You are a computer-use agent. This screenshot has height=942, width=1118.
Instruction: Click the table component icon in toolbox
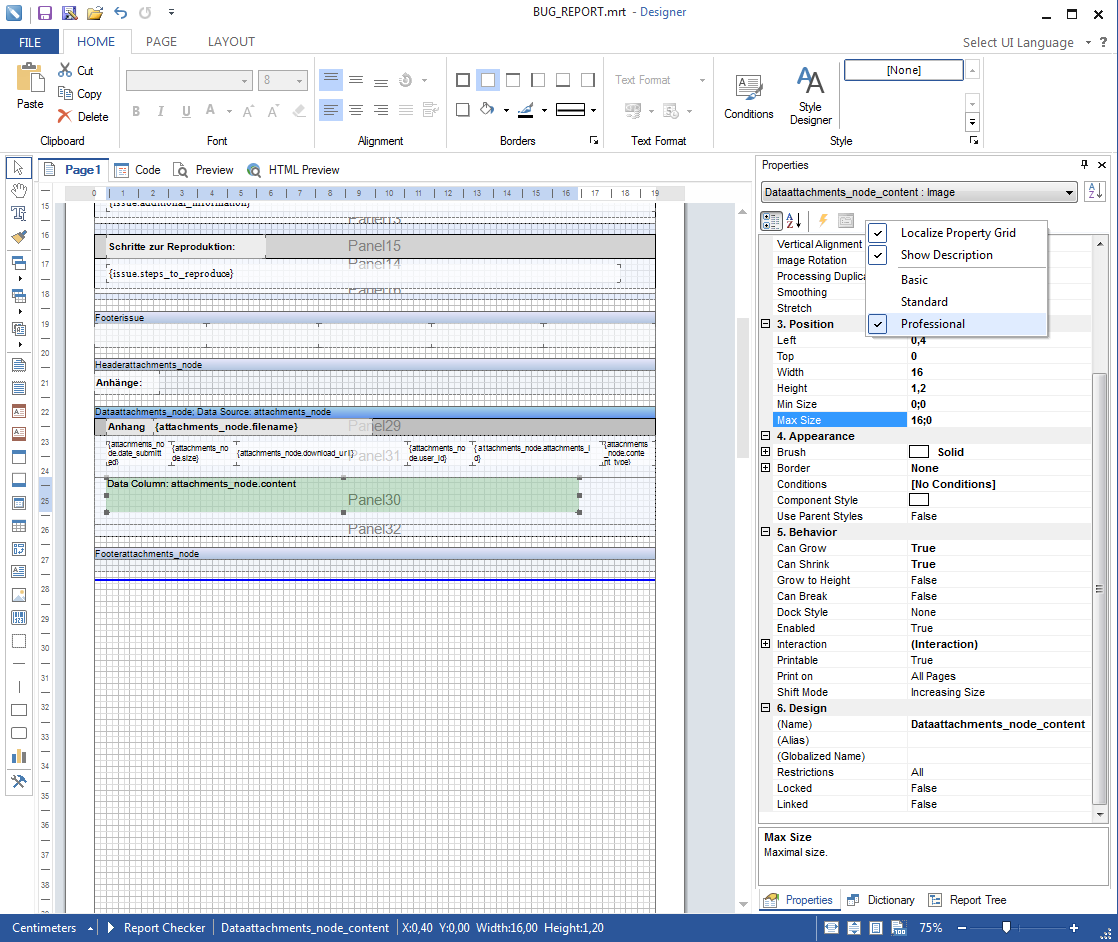(19, 526)
